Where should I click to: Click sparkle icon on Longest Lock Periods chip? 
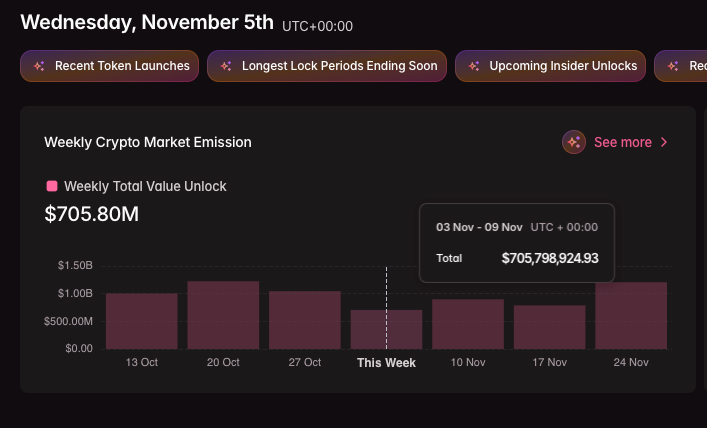226,66
